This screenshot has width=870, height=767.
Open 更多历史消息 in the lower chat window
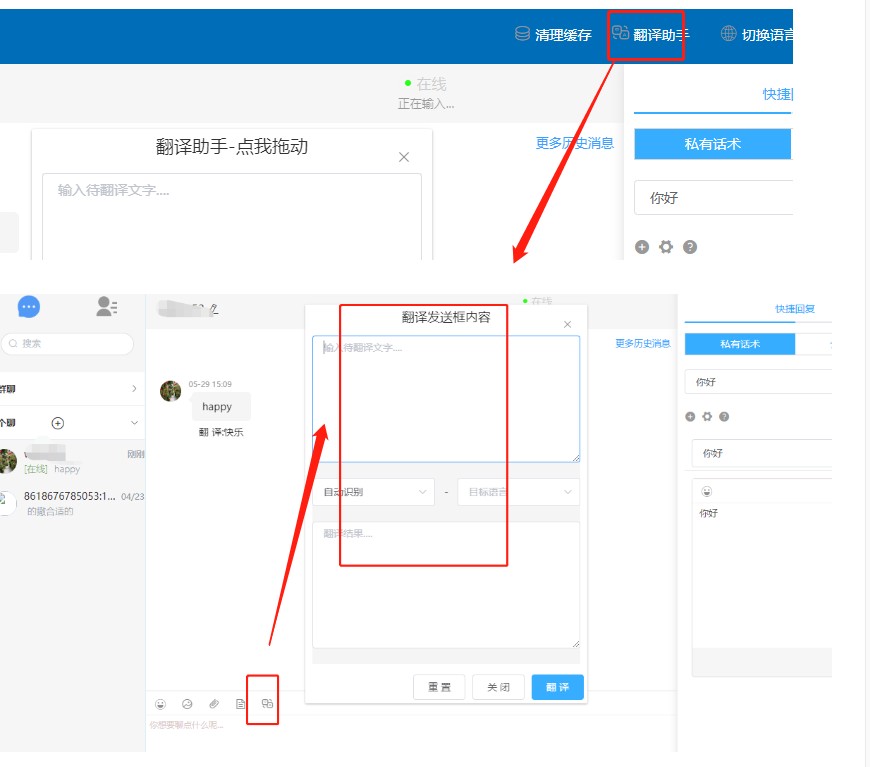click(643, 344)
